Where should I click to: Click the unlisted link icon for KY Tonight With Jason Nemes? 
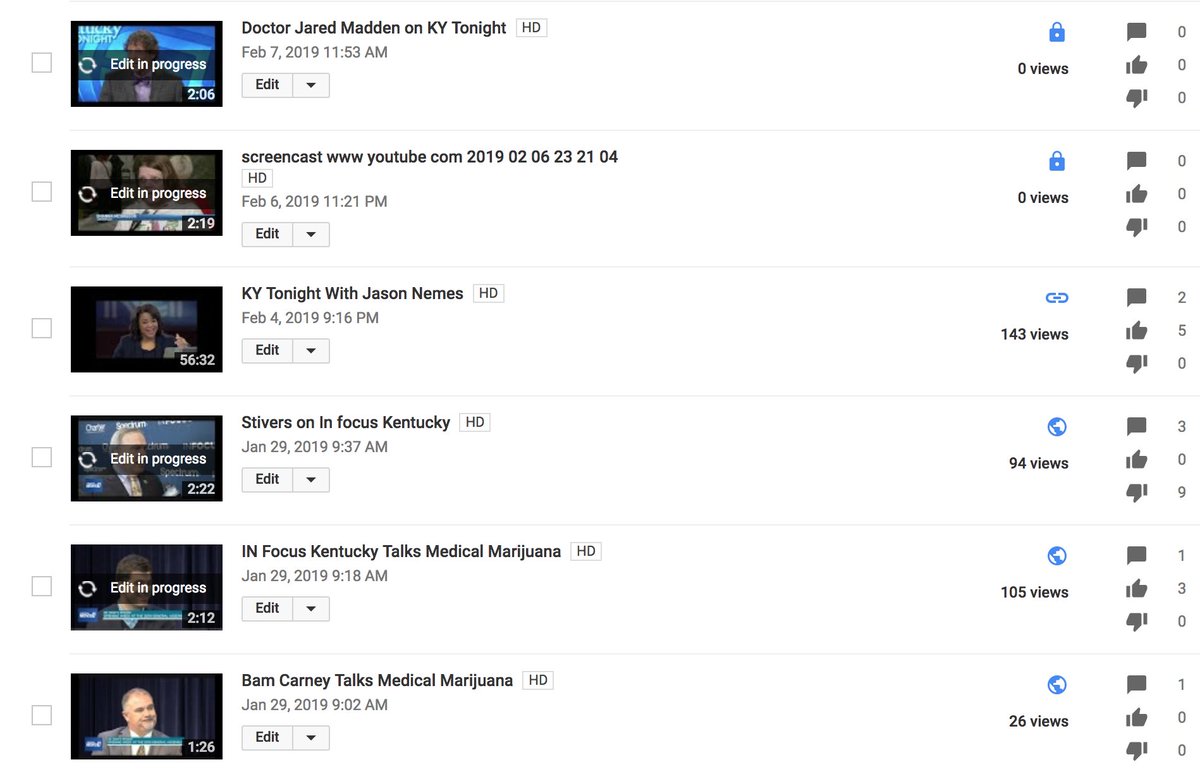point(1056,297)
